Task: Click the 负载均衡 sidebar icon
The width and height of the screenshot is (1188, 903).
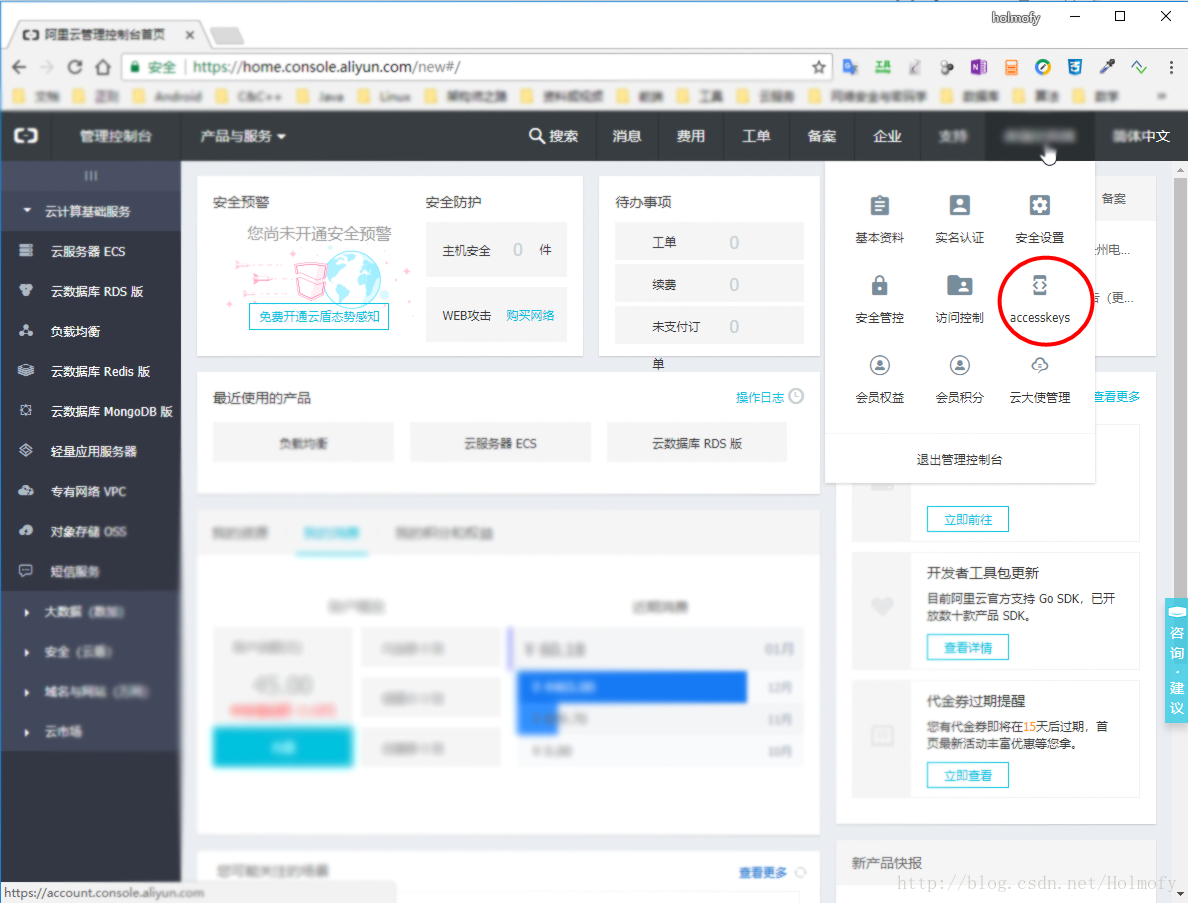Action: pos(26,330)
